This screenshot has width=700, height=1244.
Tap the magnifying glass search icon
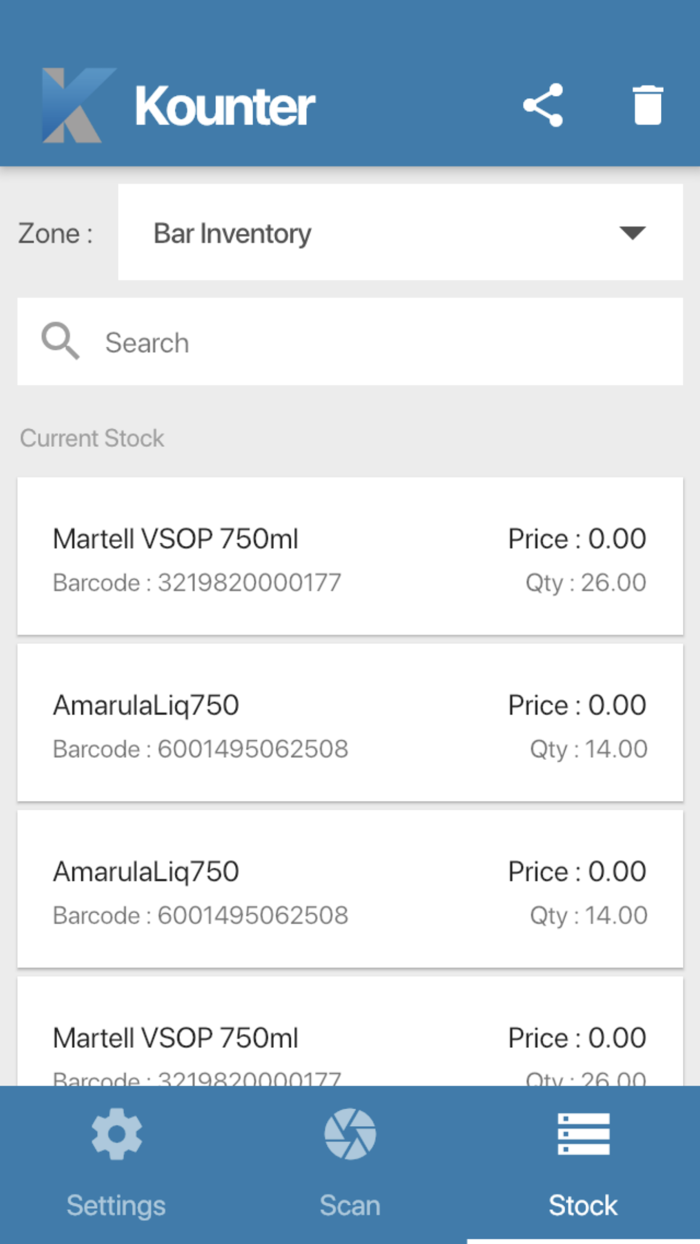[x=60, y=341]
